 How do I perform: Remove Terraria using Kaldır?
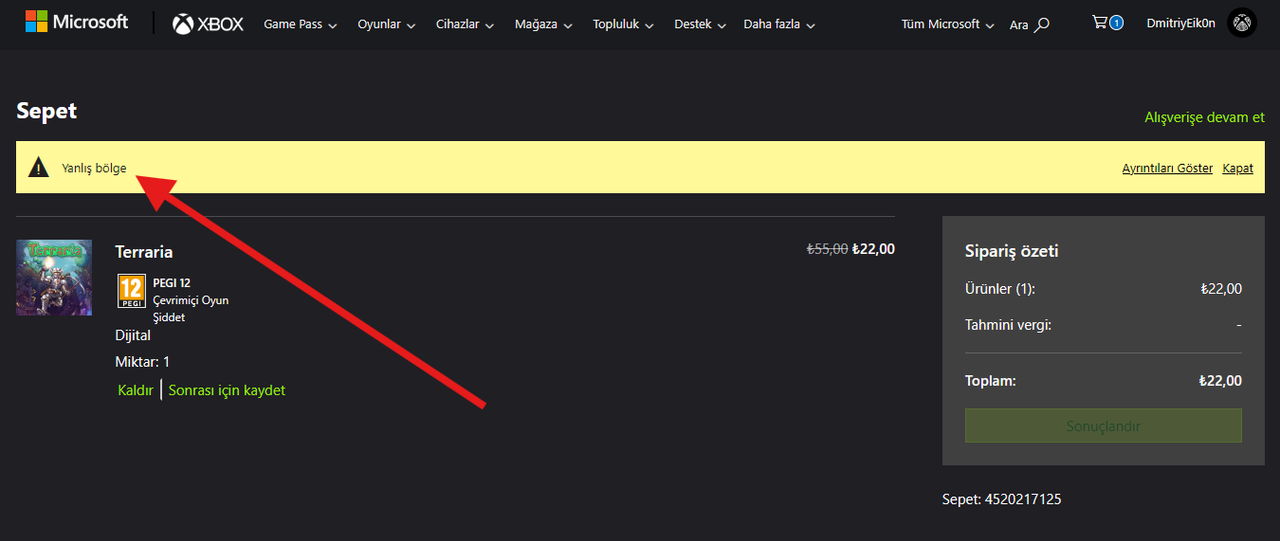(x=136, y=390)
